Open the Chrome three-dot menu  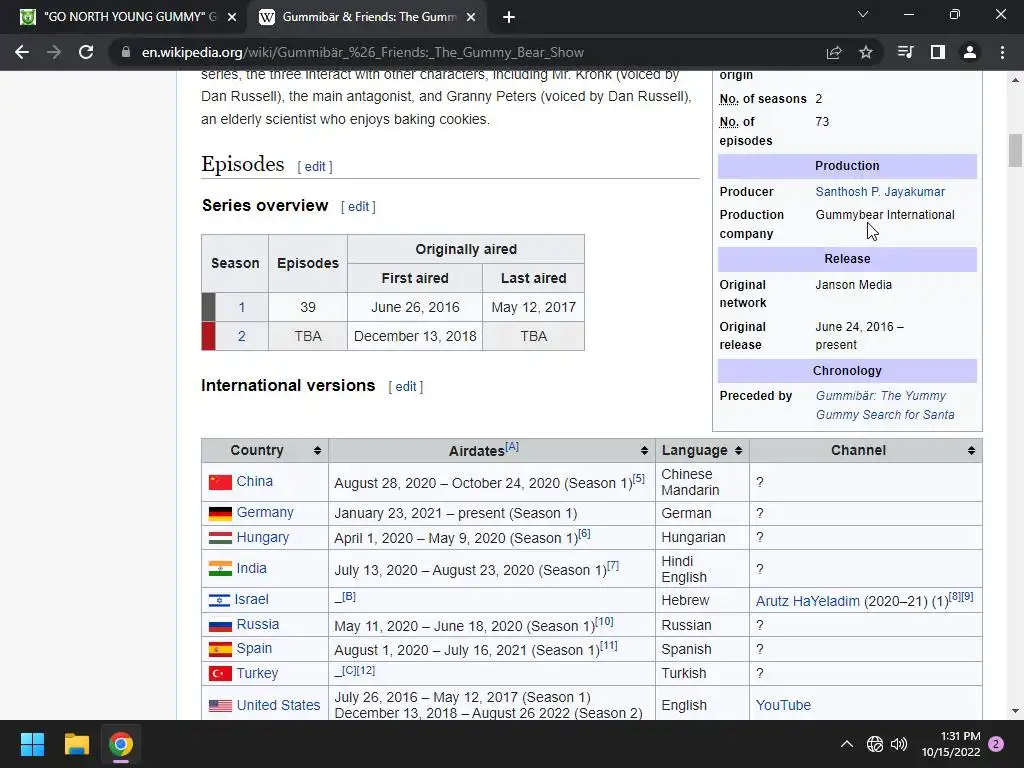(1002, 52)
